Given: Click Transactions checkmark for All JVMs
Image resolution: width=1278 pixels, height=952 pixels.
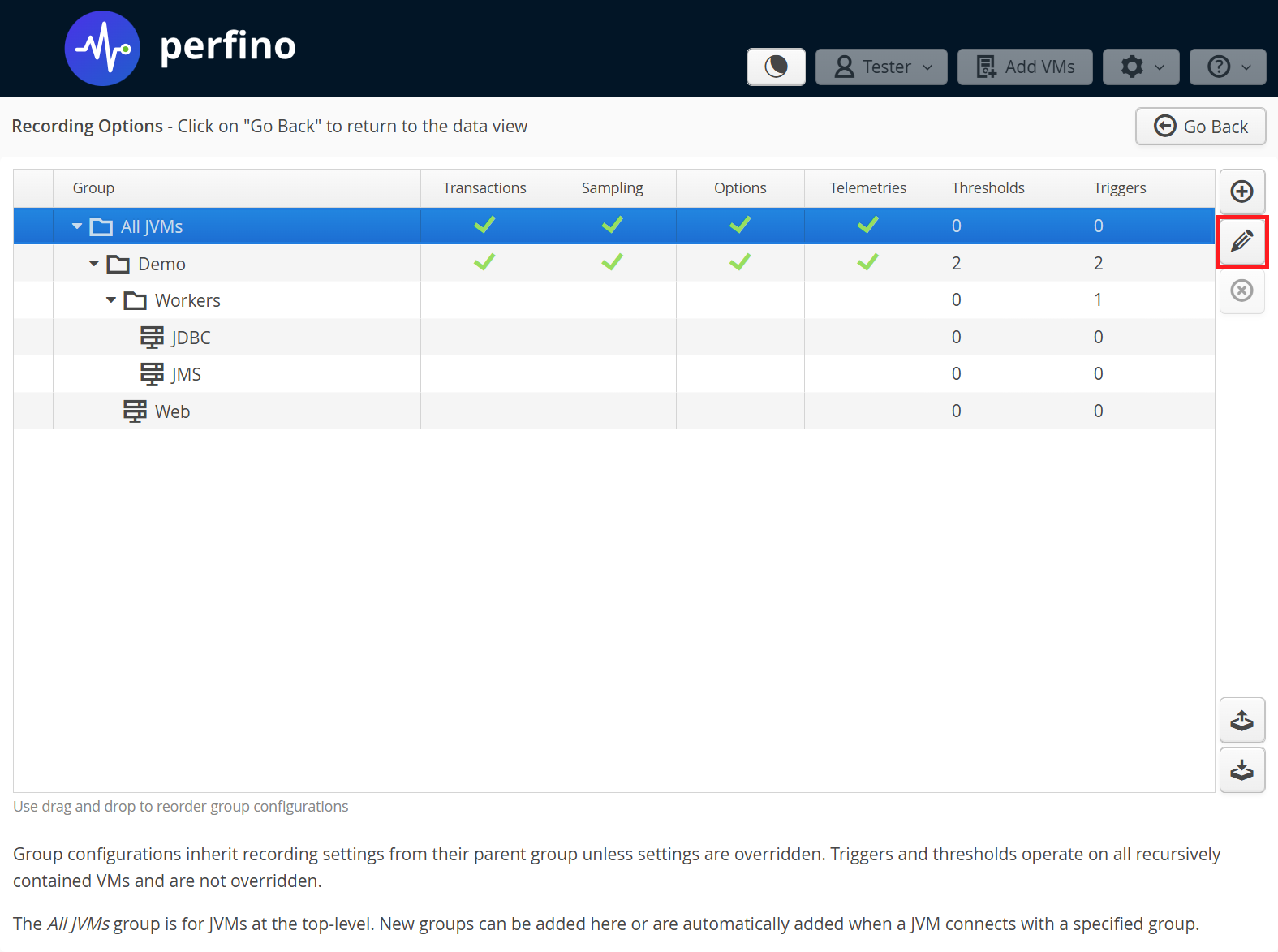Looking at the screenshot, I should point(484,226).
